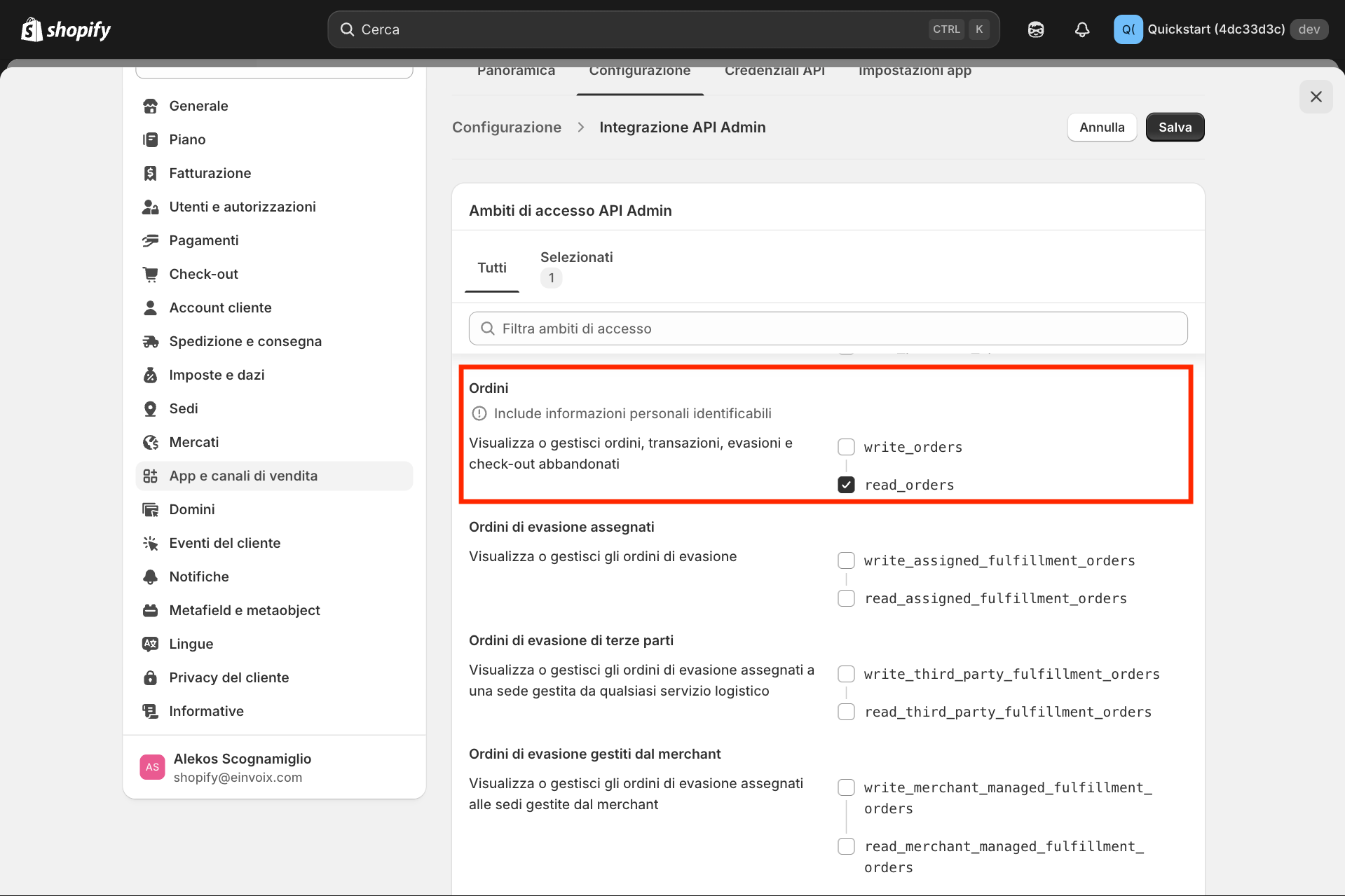The height and width of the screenshot is (896, 1345).
Task: Enable the write_orders checkbox
Action: [846, 447]
